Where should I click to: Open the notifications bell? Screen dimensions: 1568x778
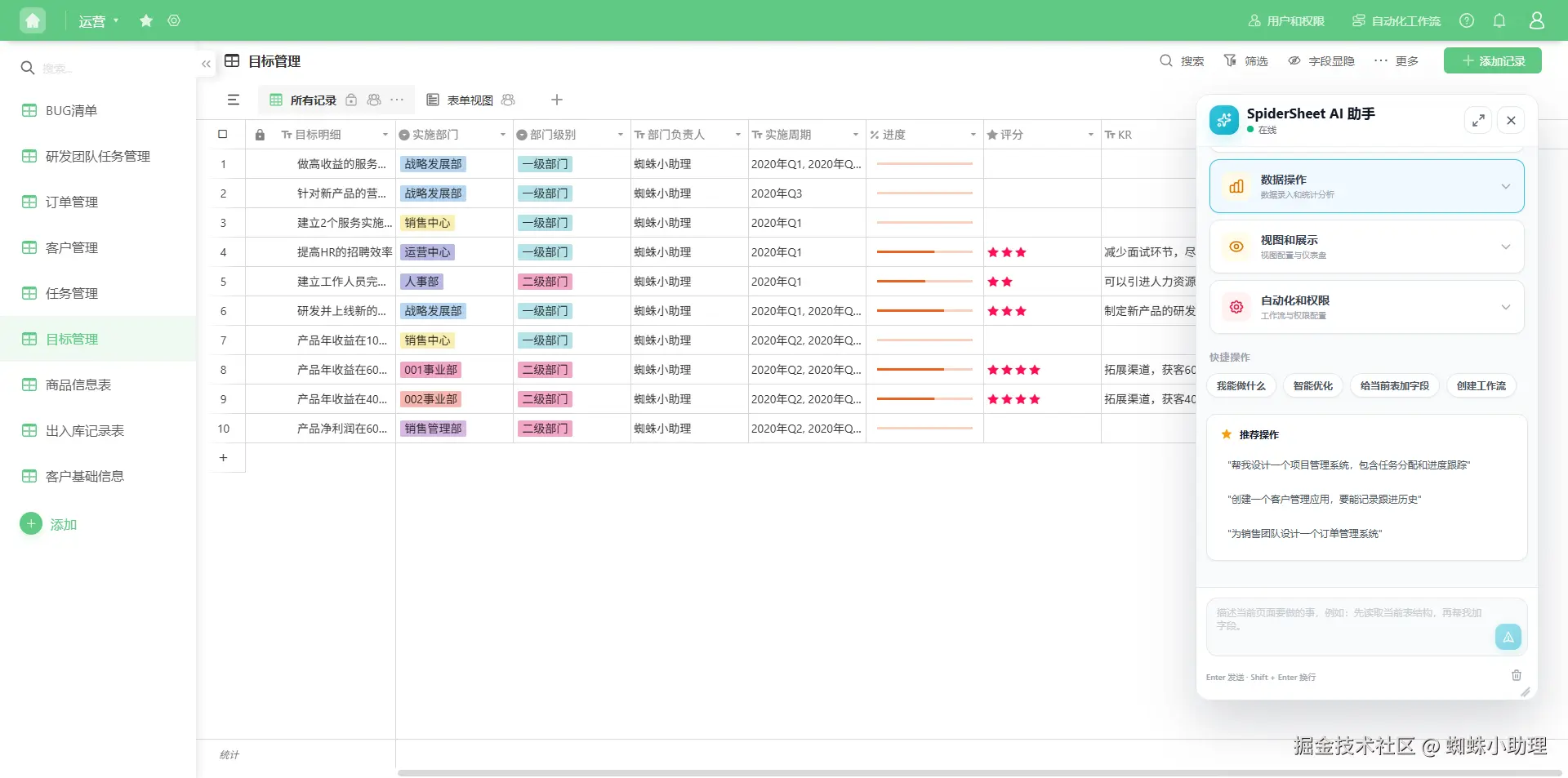click(1499, 20)
